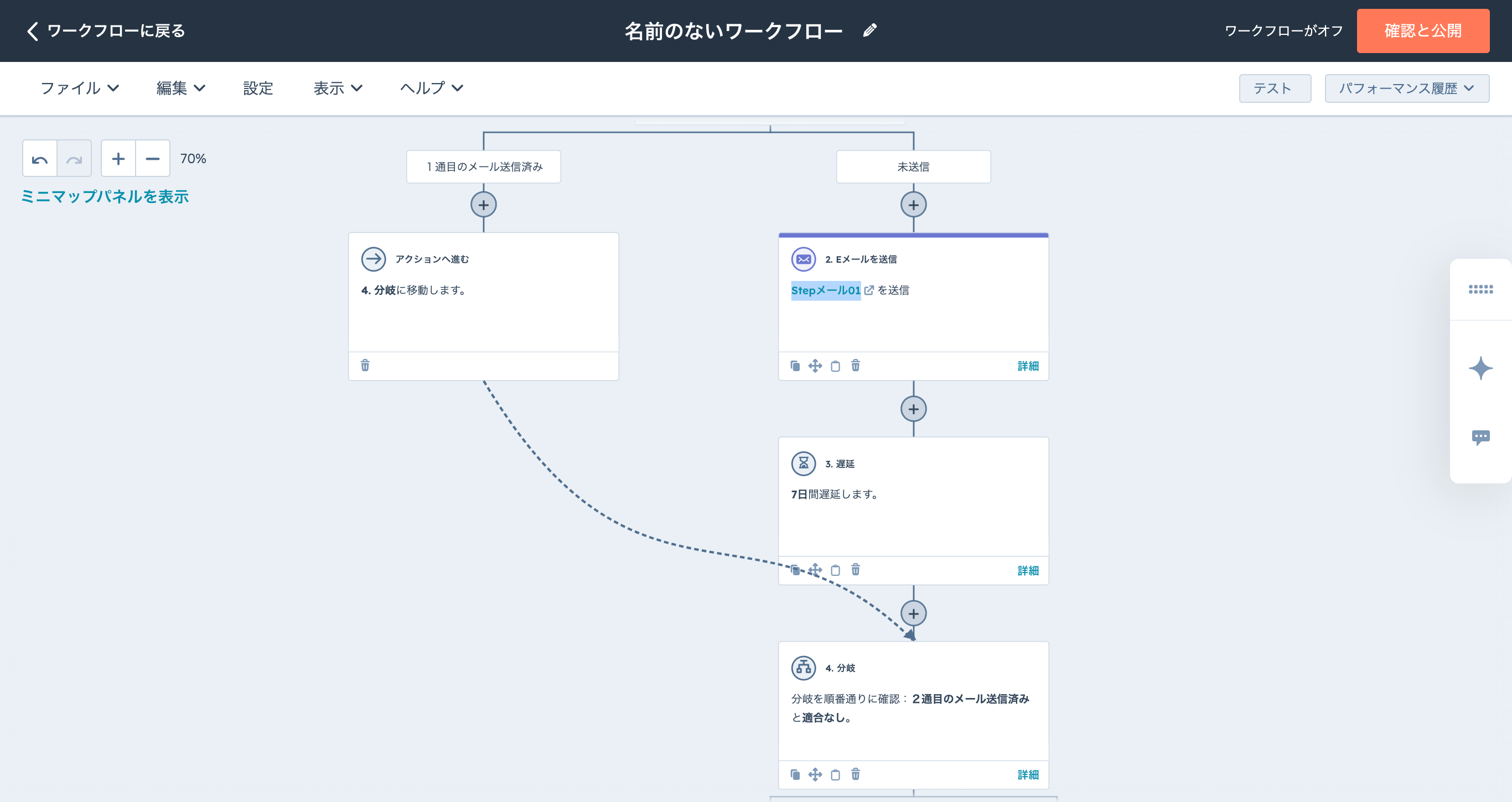Add action below 1通目のメール送信済み branch
Viewport: 1512px width, 802px height.
[x=484, y=205]
